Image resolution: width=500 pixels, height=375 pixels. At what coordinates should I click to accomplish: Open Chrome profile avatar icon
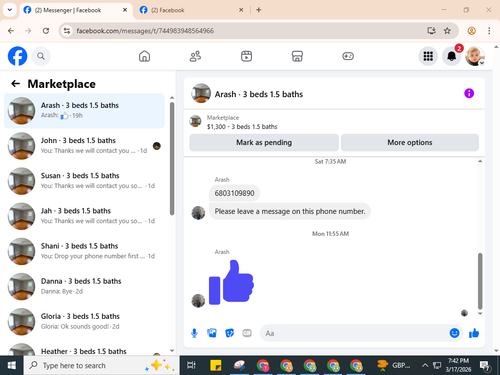[x=471, y=31]
